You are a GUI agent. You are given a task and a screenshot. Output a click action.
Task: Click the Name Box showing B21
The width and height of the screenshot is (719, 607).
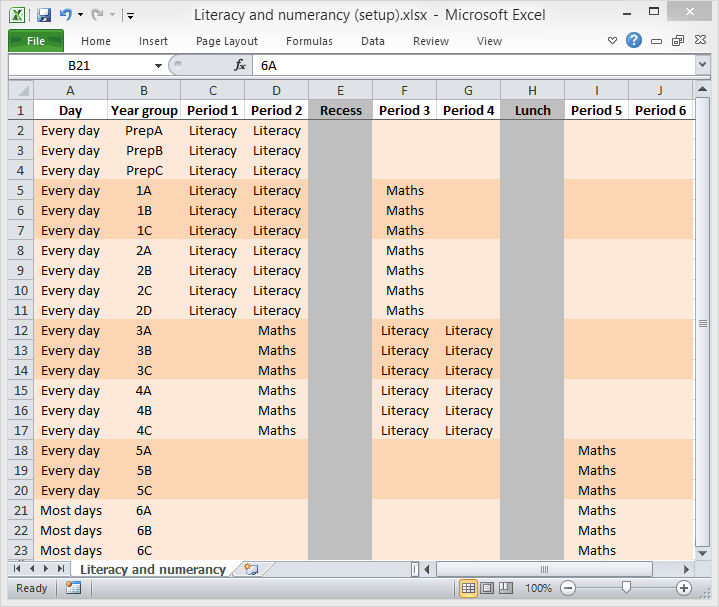click(x=79, y=66)
